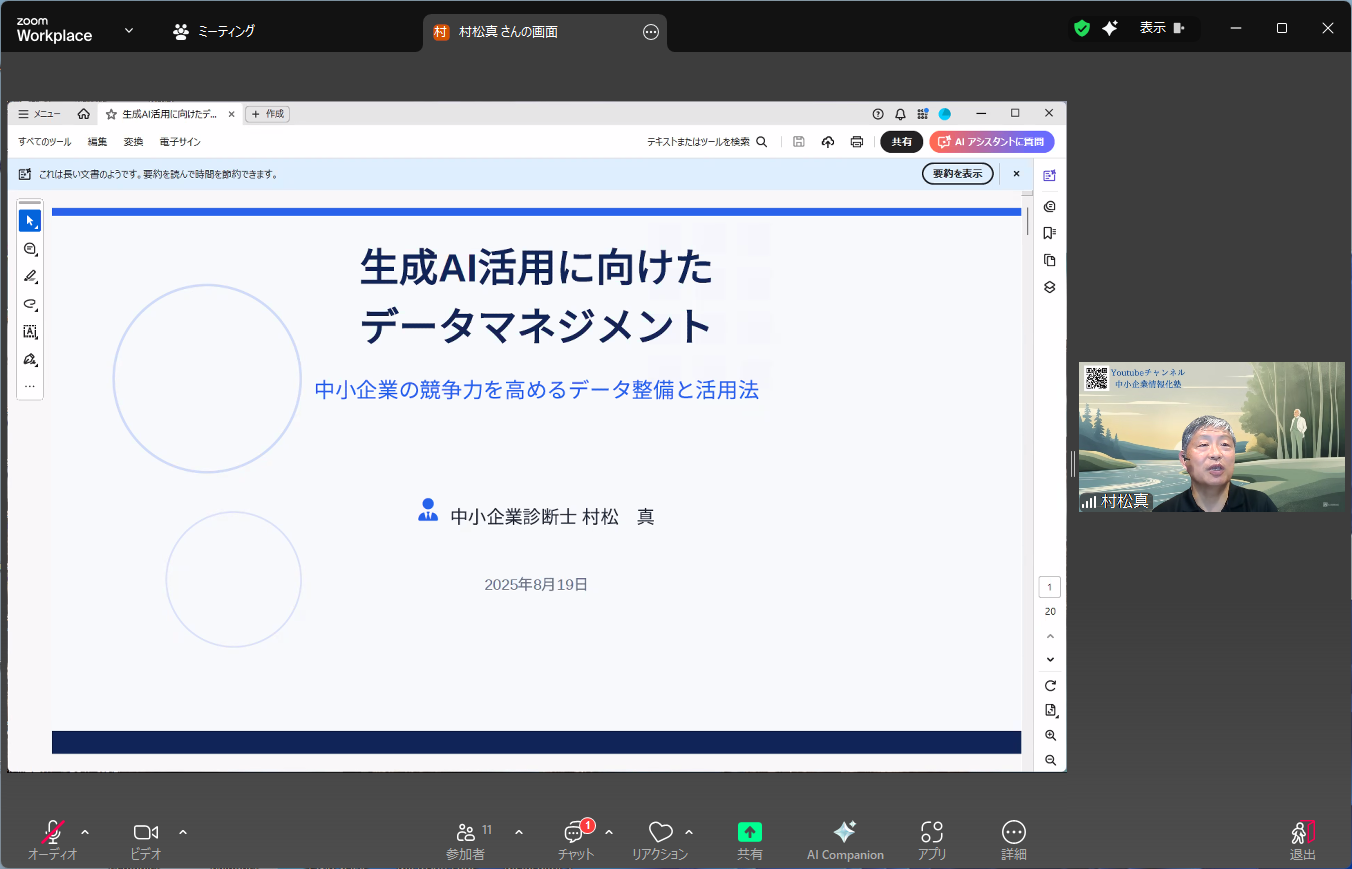Open the Reactions heart icon
Image resolution: width=1352 pixels, height=869 pixels.
click(660, 833)
